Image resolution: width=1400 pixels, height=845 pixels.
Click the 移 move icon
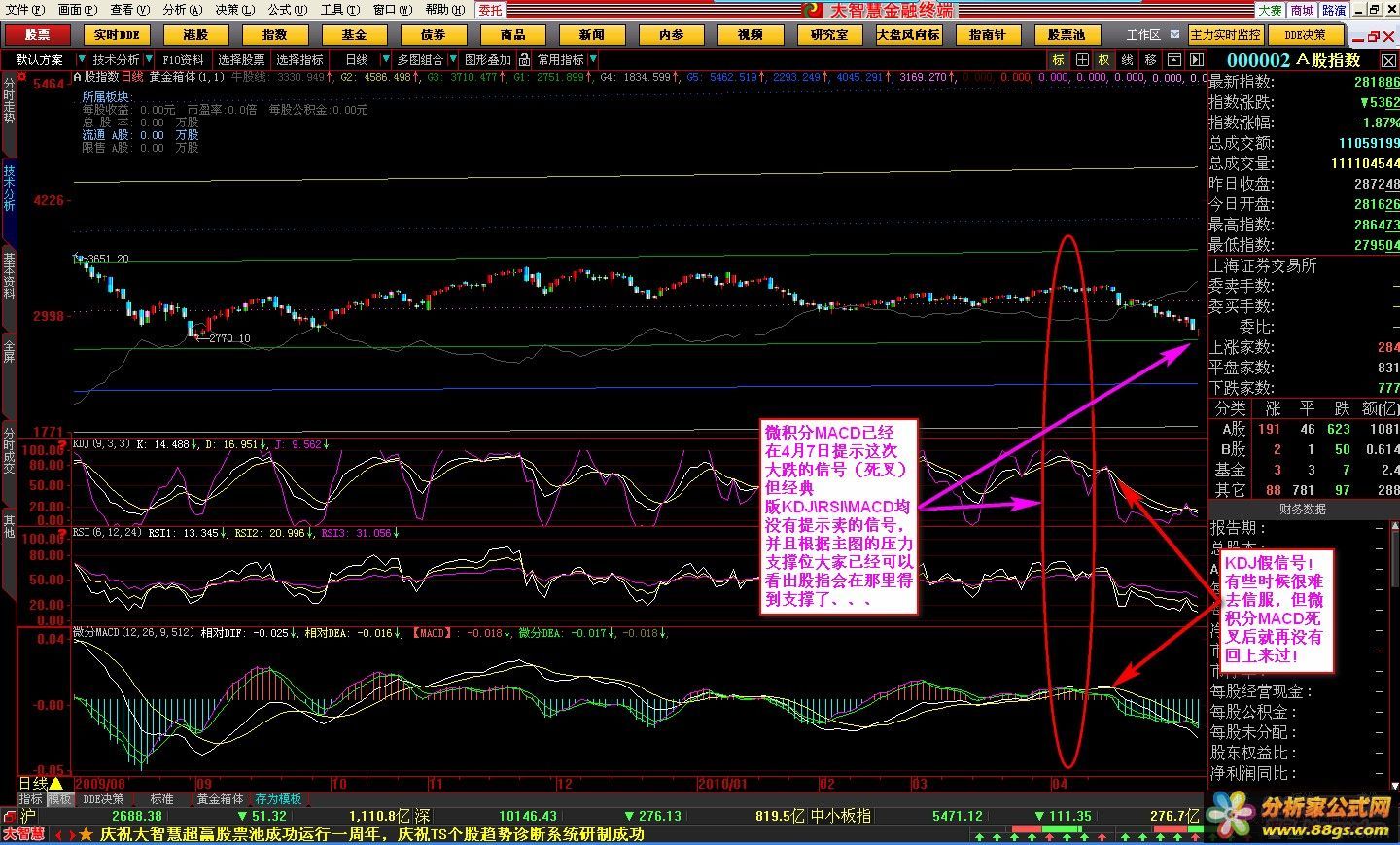click(x=1150, y=59)
